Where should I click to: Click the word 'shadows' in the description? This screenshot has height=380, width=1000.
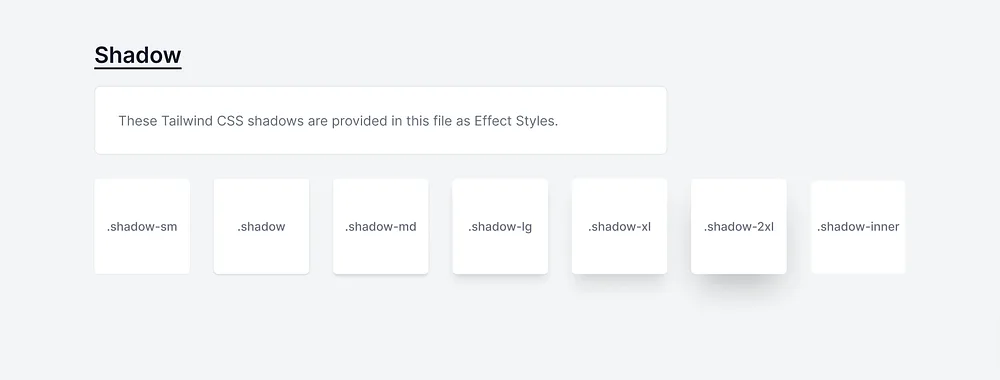click(x=276, y=121)
